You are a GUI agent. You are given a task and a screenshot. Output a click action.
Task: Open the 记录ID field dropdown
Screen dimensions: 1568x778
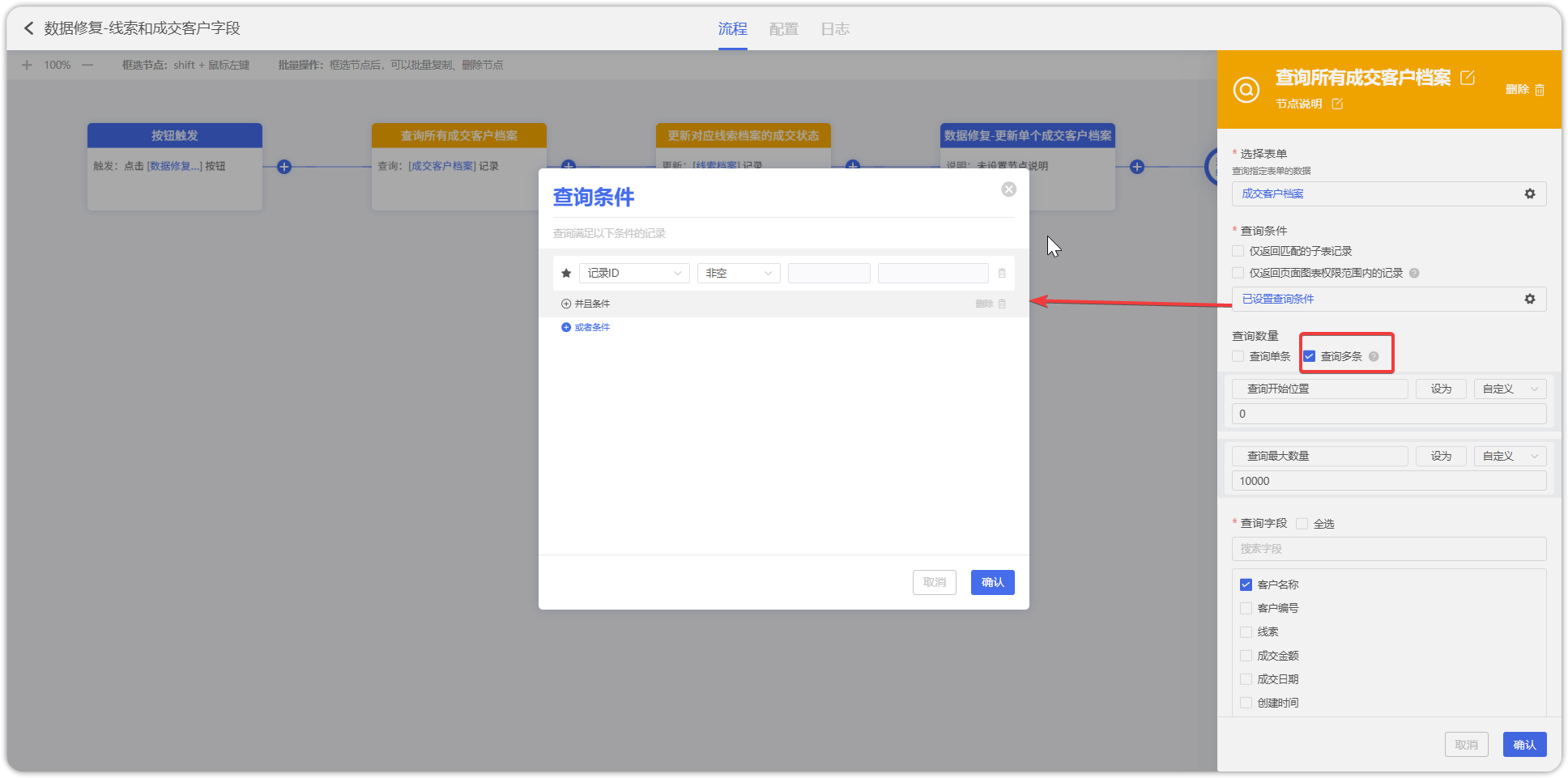pos(634,274)
